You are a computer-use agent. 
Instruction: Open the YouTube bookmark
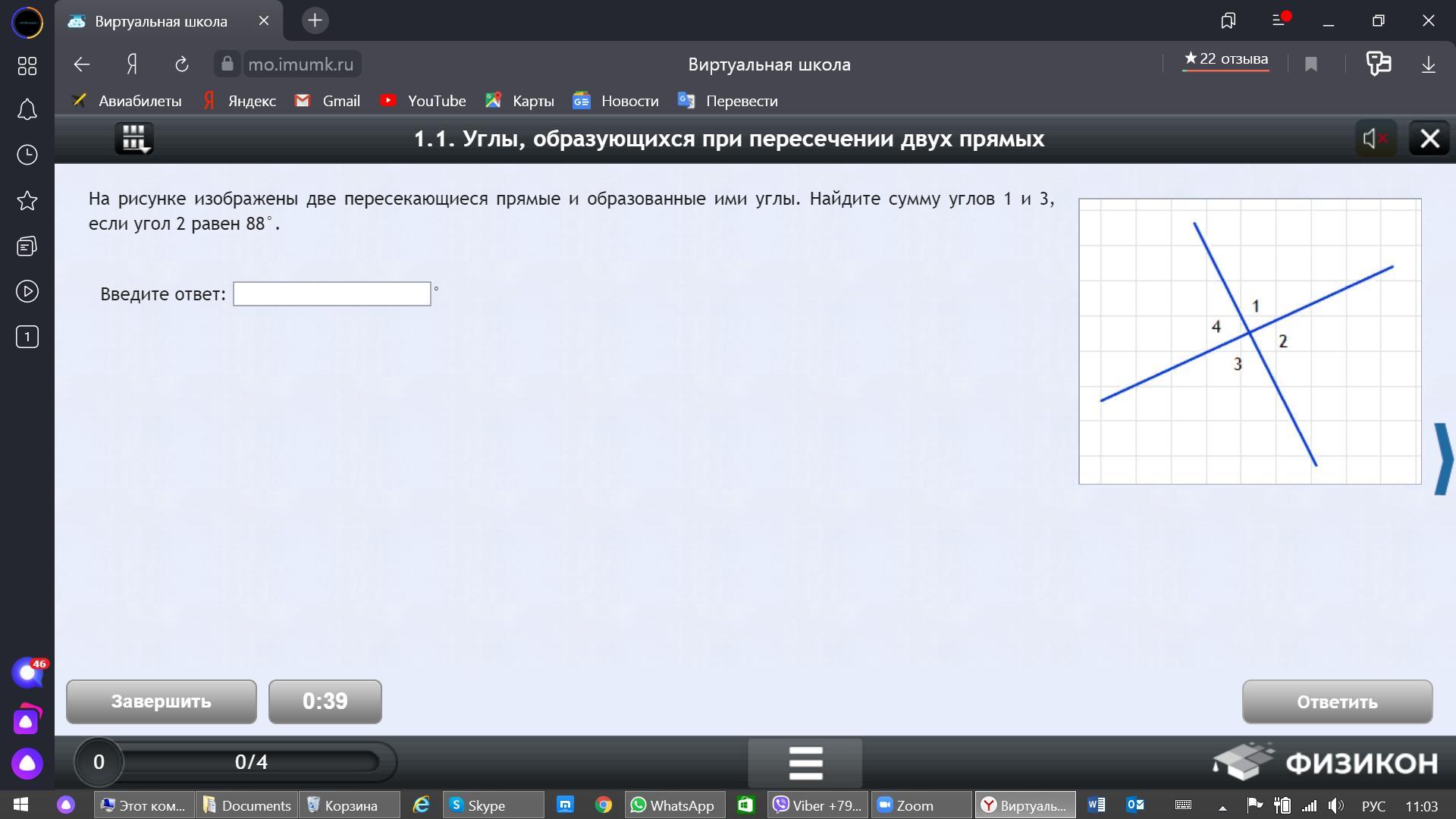[423, 101]
